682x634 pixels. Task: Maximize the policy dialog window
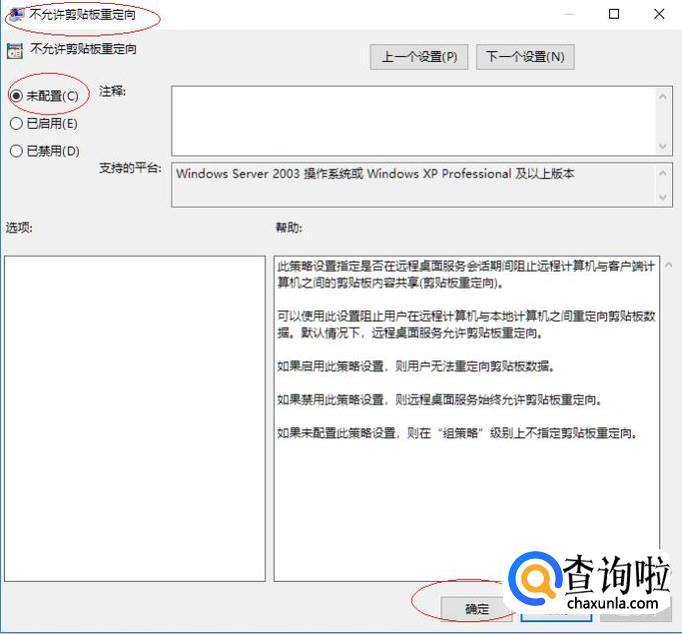(x=614, y=14)
